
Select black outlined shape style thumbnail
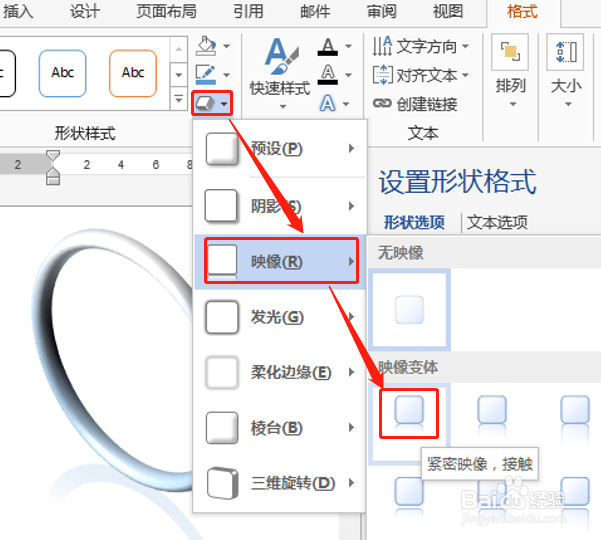pos(7,73)
